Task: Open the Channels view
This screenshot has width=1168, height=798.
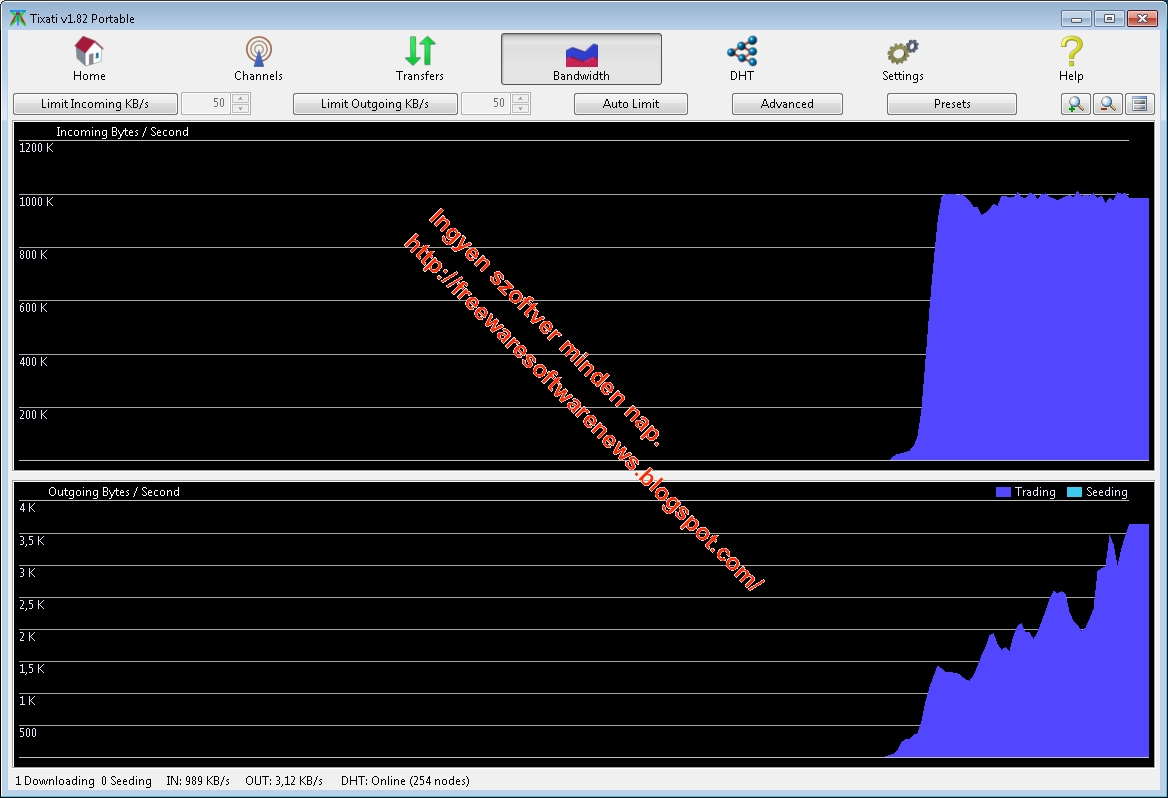Action: [x=258, y=59]
